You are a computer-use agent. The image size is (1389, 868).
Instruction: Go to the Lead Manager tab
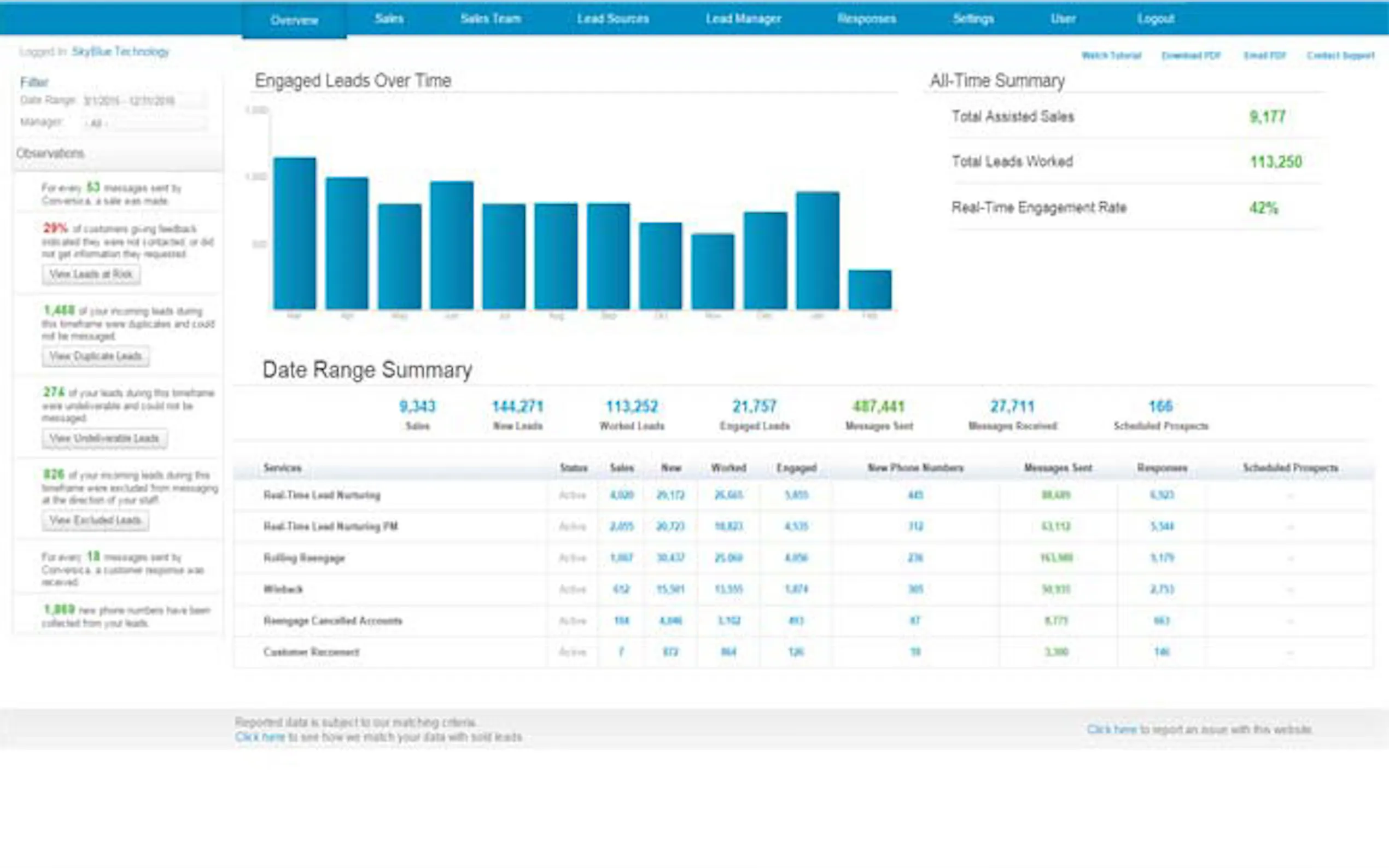tap(743, 19)
